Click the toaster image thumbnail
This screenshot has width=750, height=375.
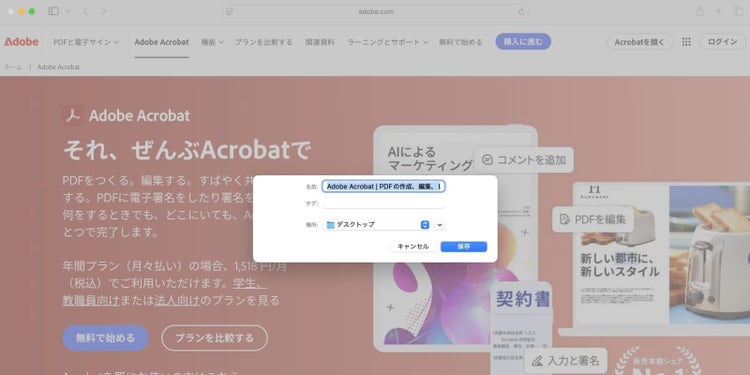click(x=709, y=254)
